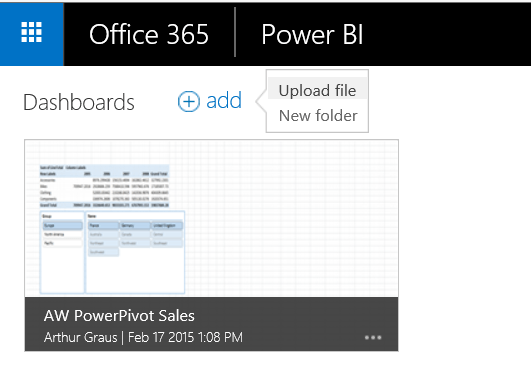Pick the United Kingdom slicer button
The image size is (531, 372).
click(167, 225)
